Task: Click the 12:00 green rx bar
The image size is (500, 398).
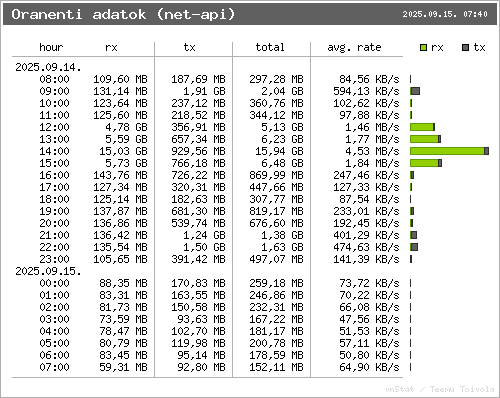Action: pyautogui.click(x=421, y=127)
